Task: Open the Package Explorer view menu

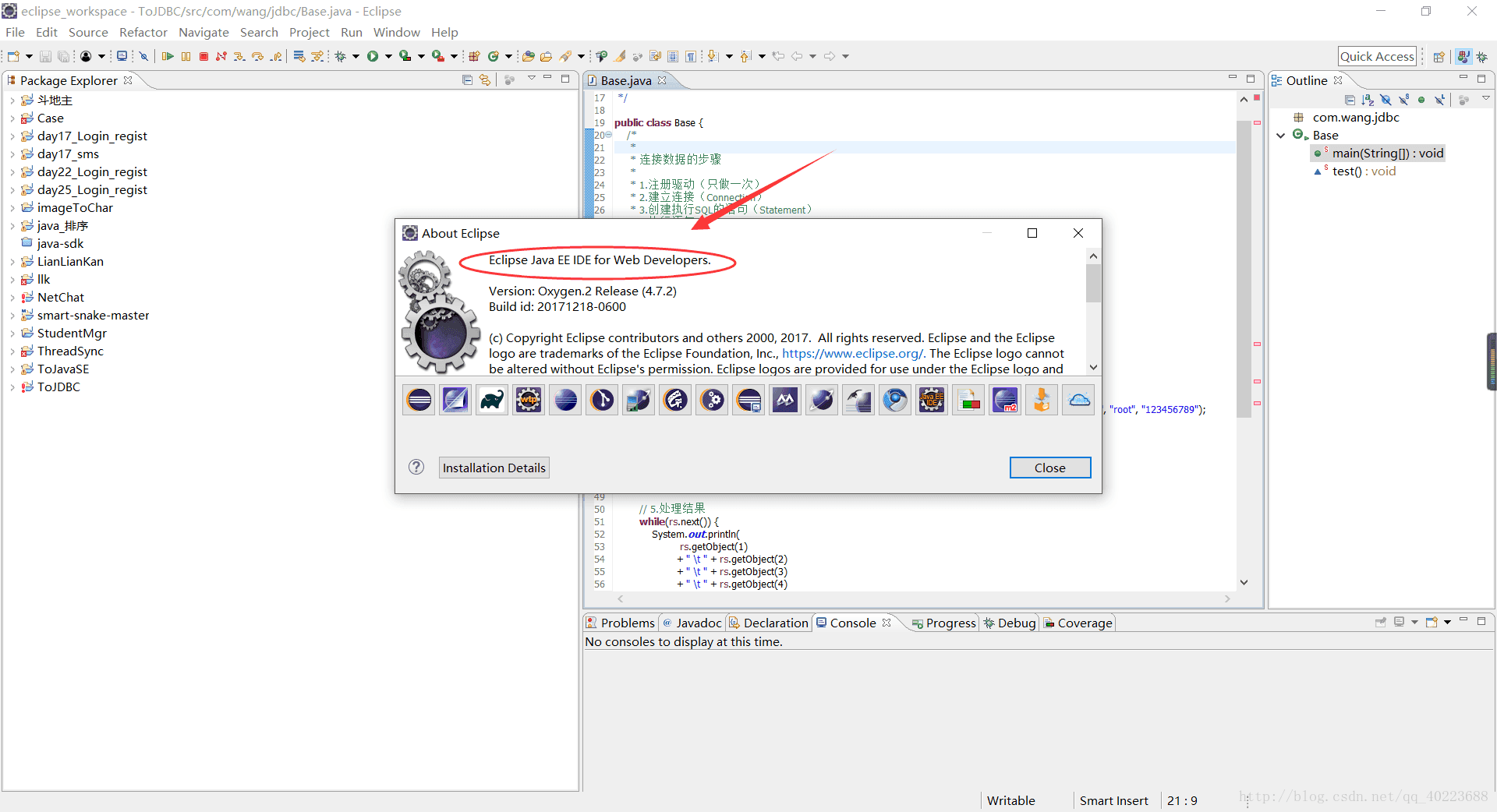Action: coord(532,78)
